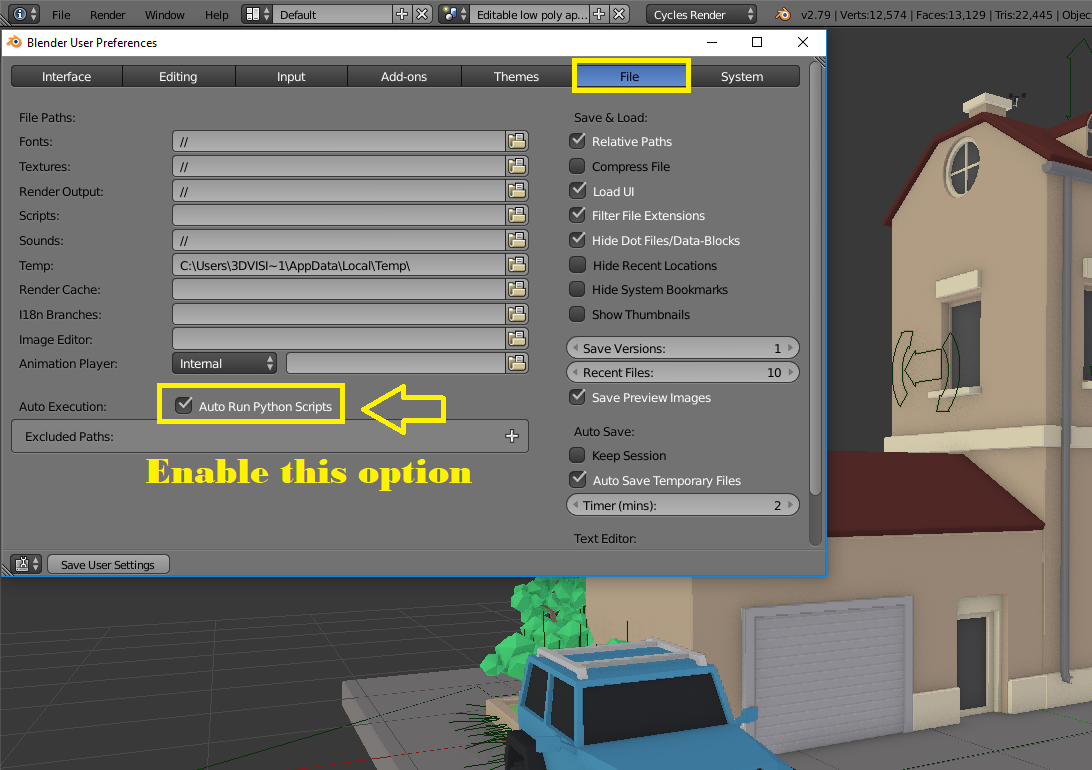Open editor type menu in Info header

pyautogui.click(x=24, y=14)
